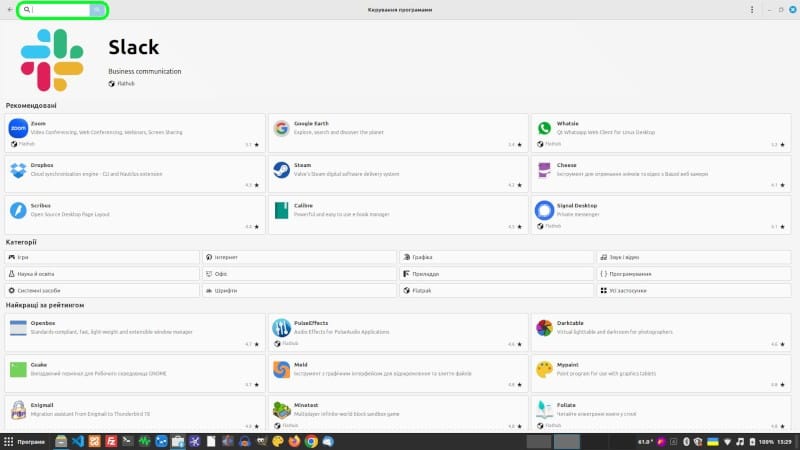This screenshot has height=450, width=800.
Task: Open the Signal Desktop app icon
Action: coord(544,210)
